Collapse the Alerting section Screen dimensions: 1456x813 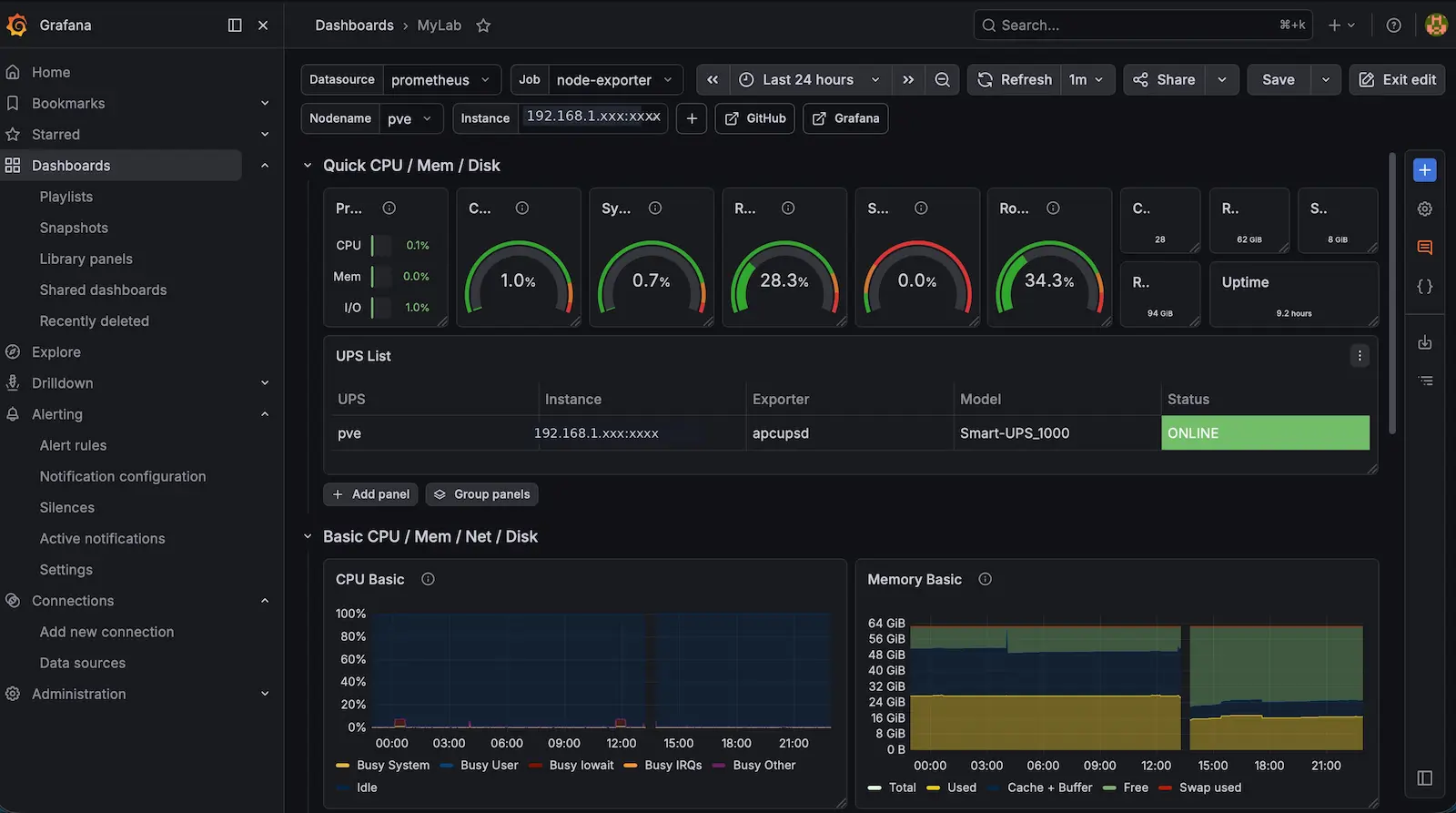tap(265, 414)
